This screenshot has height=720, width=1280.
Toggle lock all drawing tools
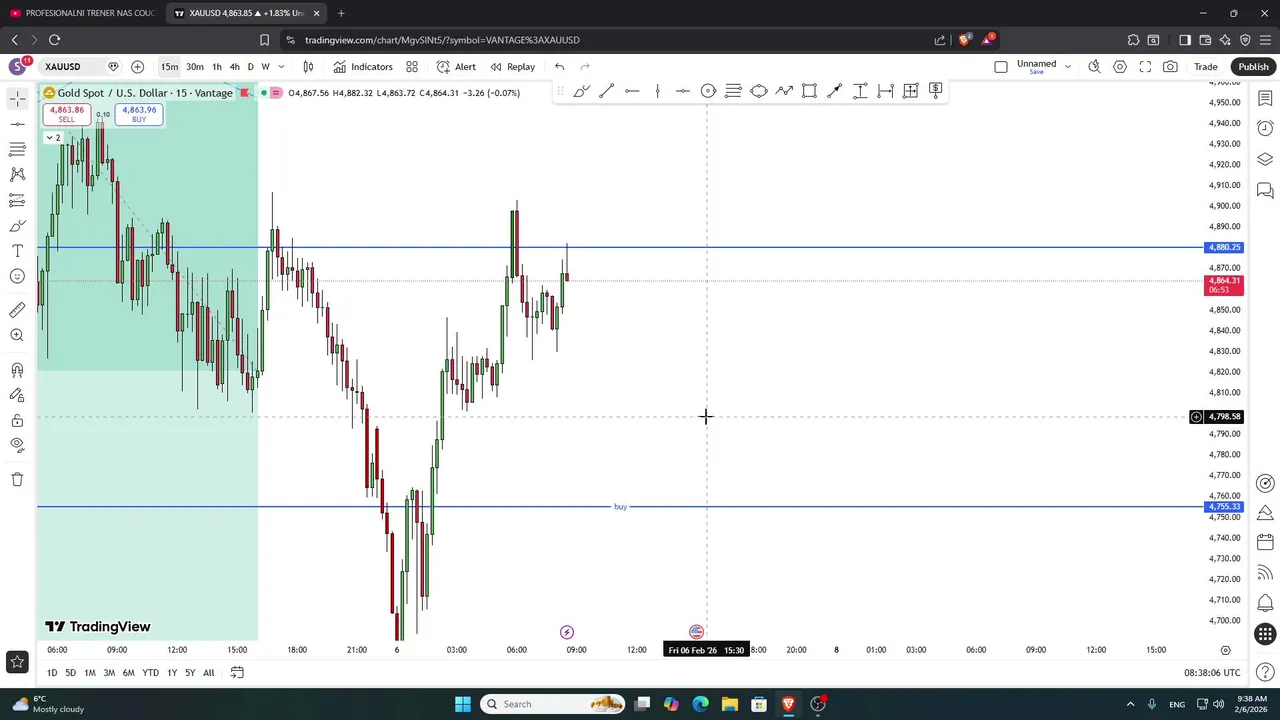coord(17,421)
